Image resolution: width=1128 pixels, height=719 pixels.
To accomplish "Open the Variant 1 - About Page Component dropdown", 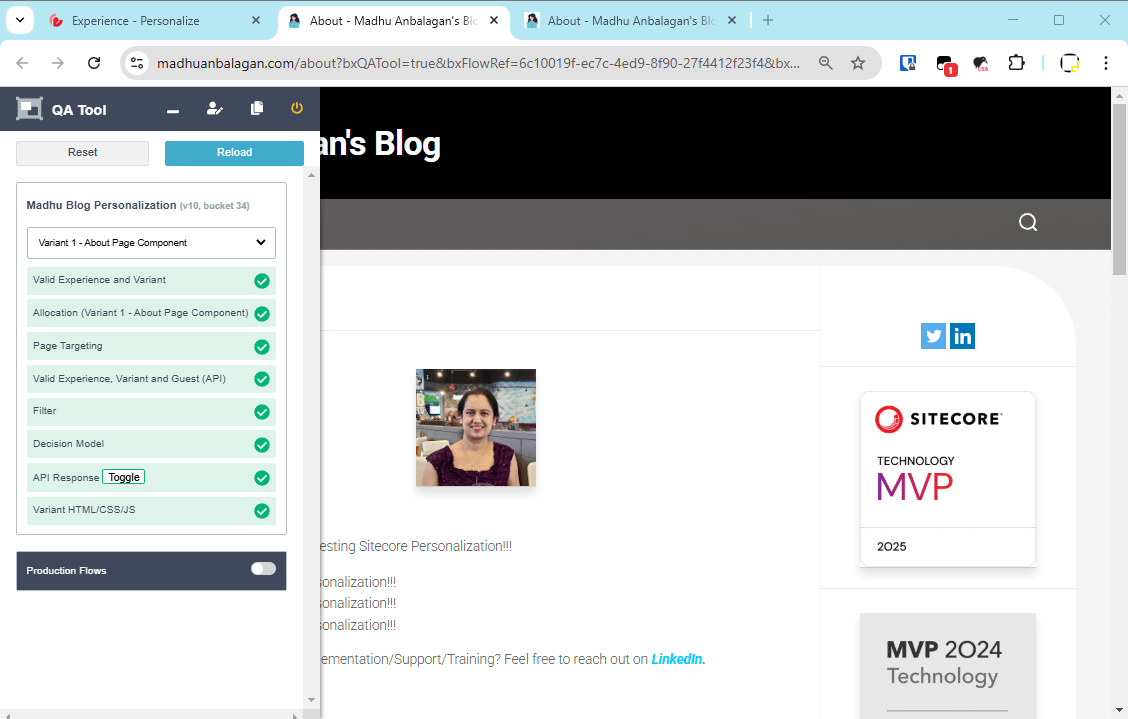I will tap(151, 243).
